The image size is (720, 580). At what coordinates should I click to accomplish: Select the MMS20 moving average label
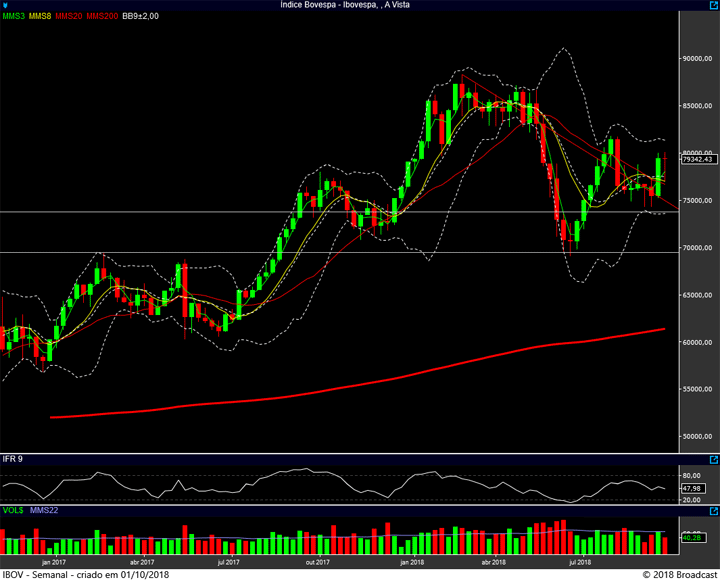(x=69, y=16)
